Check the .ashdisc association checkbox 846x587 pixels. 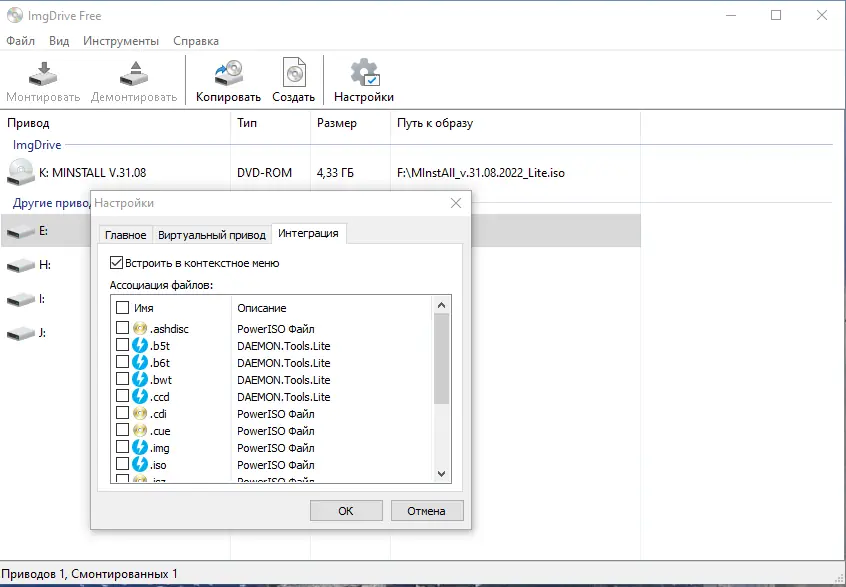[x=122, y=327]
